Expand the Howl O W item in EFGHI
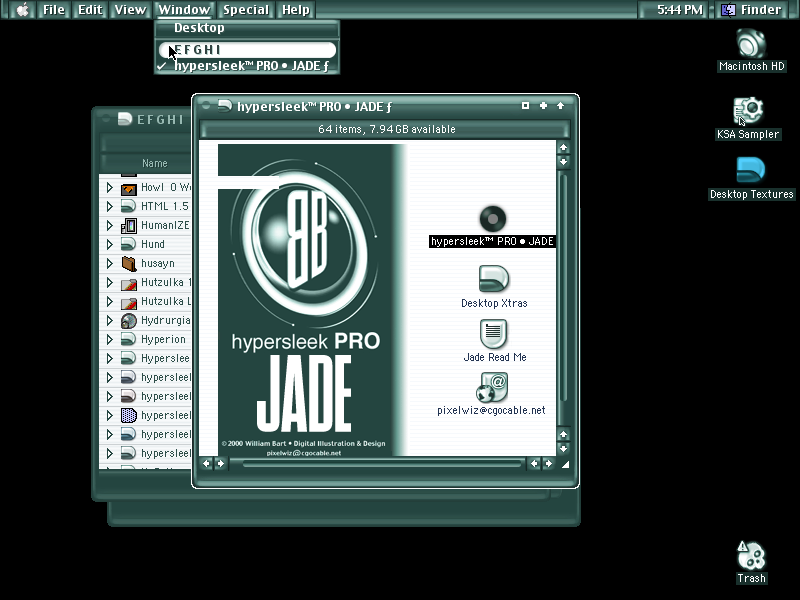Image resolution: width=800 pixels, height=600 pixels. pos(109,187)
